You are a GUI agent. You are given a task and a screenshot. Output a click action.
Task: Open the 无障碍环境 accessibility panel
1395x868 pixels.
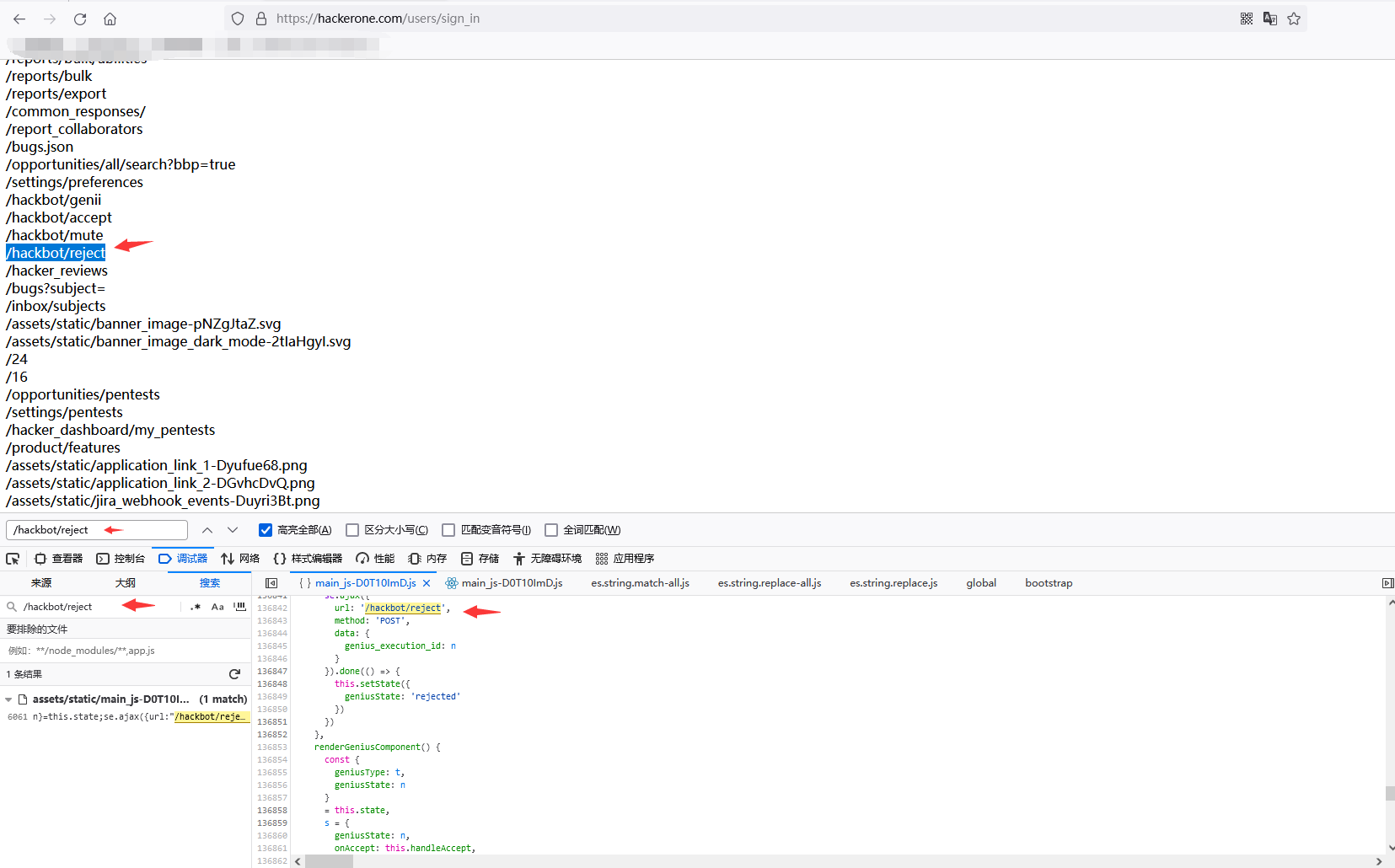pyautogui.click(x=547, y=559)
